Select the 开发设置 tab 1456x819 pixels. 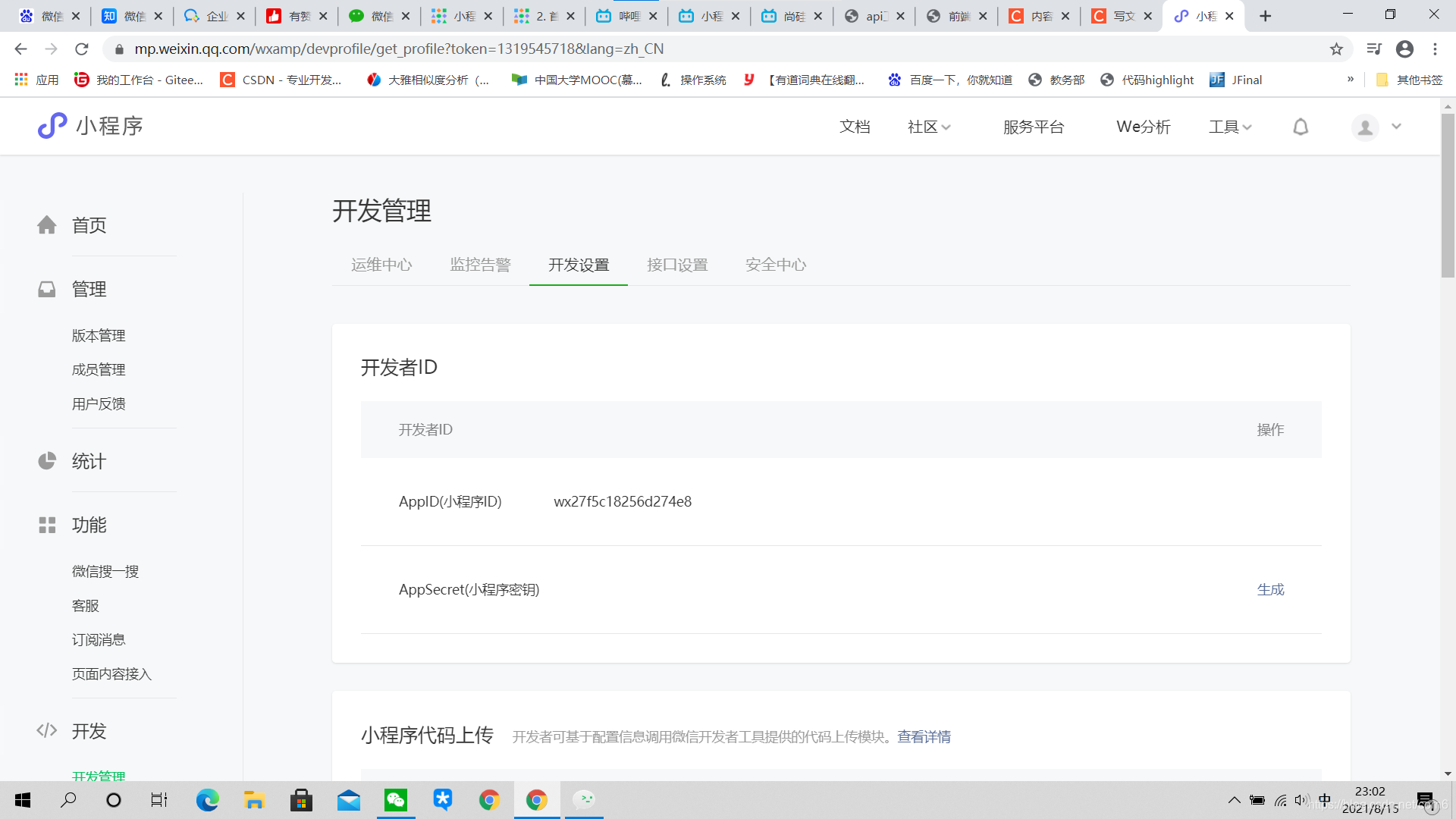(579, 265)
